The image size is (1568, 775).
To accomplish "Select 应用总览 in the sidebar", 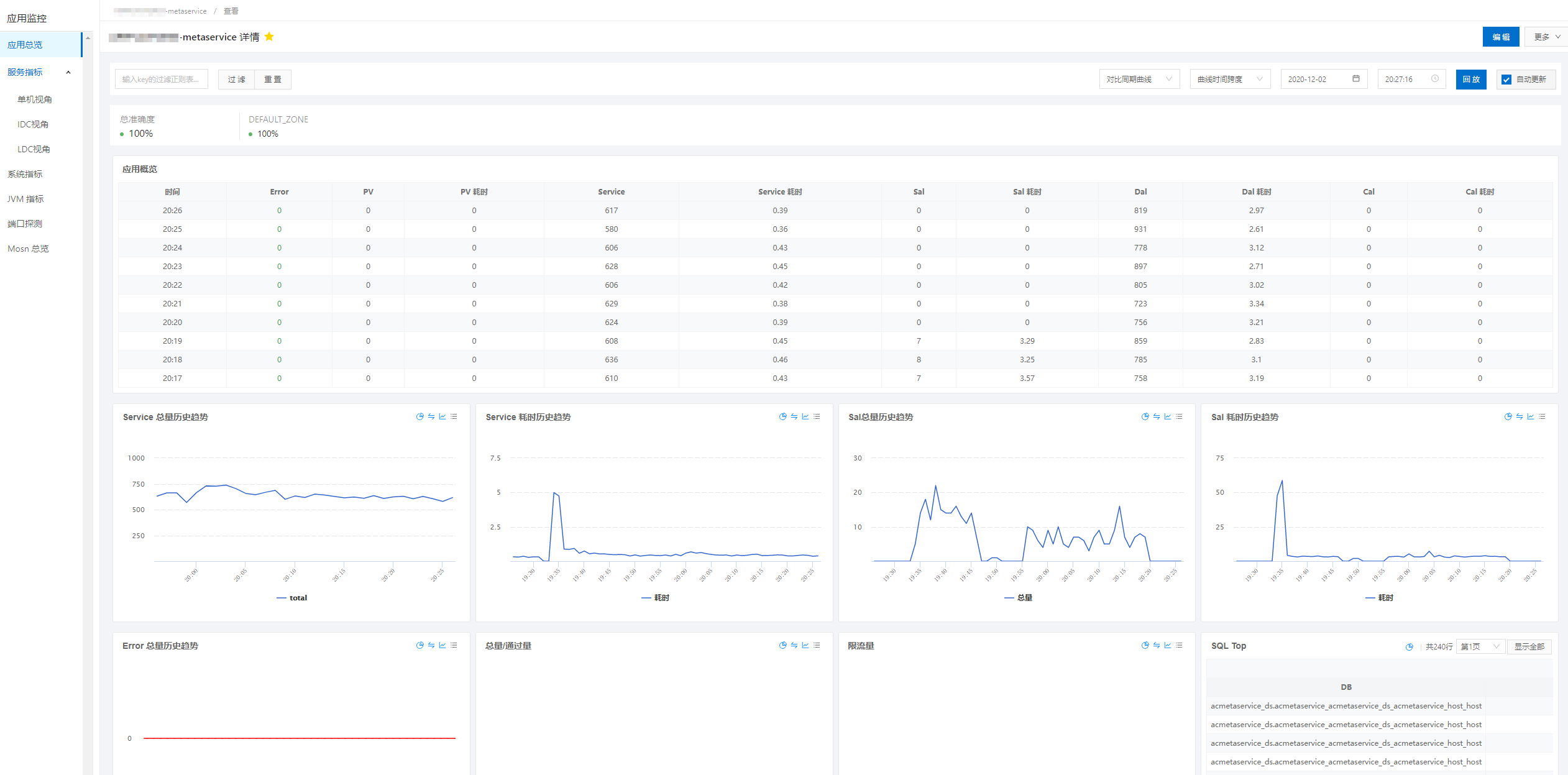I will [40, 45].
